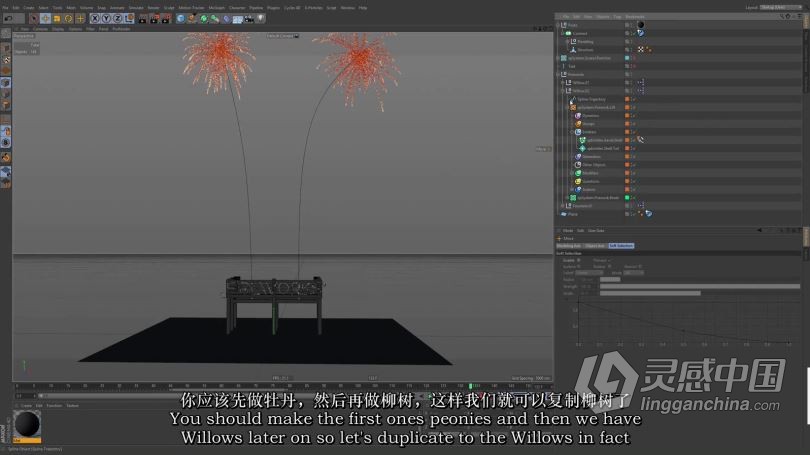Screen dimensions: 810x455
Task: Open the viewport Cameras menu
Action: pyautogui.click(x=40, y=29)
